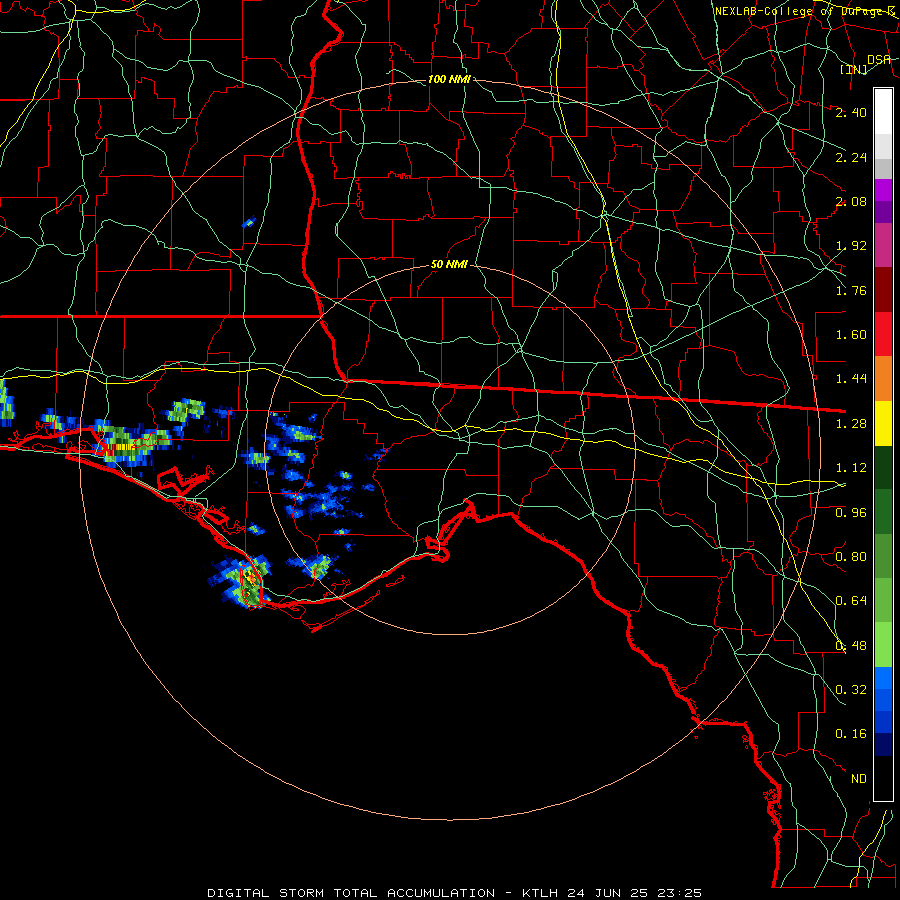Viewport: 900px width, 900px height.
Task: Select the light blue swatch above 0.32
Action: point(883,678)
